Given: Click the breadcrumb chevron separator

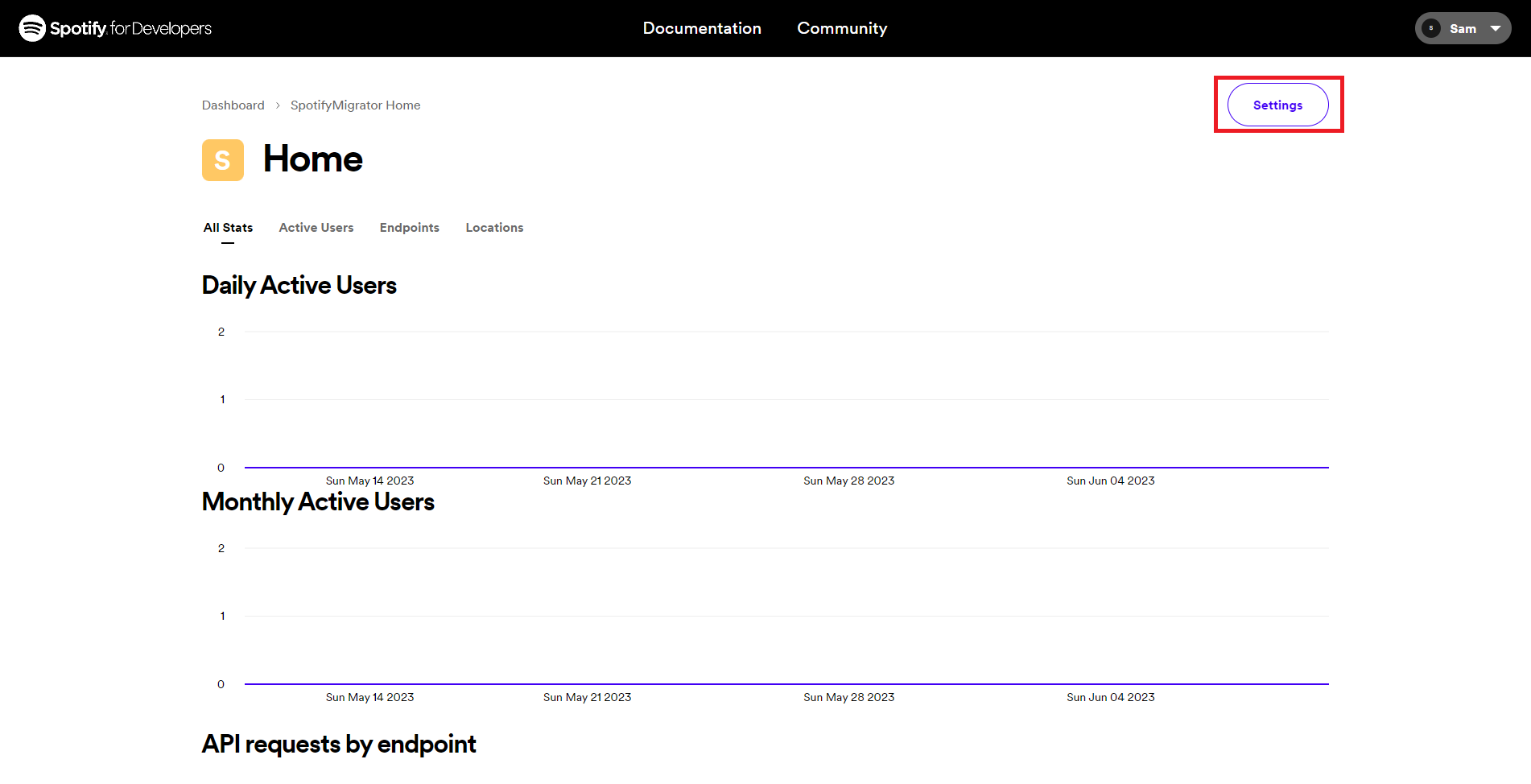Looking at the screenshot, I should [278, 105].
